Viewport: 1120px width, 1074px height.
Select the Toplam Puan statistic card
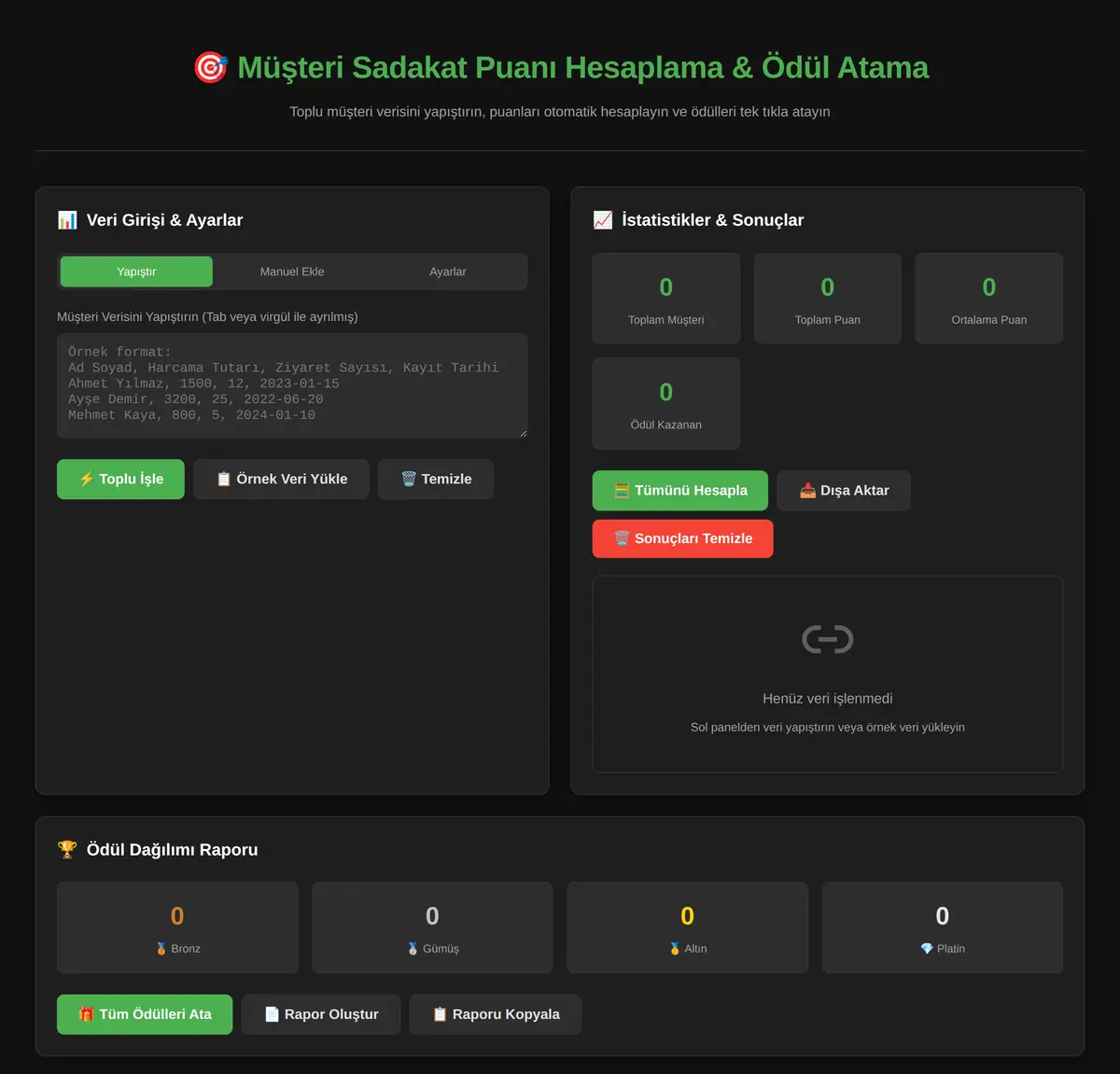[828, 299]
